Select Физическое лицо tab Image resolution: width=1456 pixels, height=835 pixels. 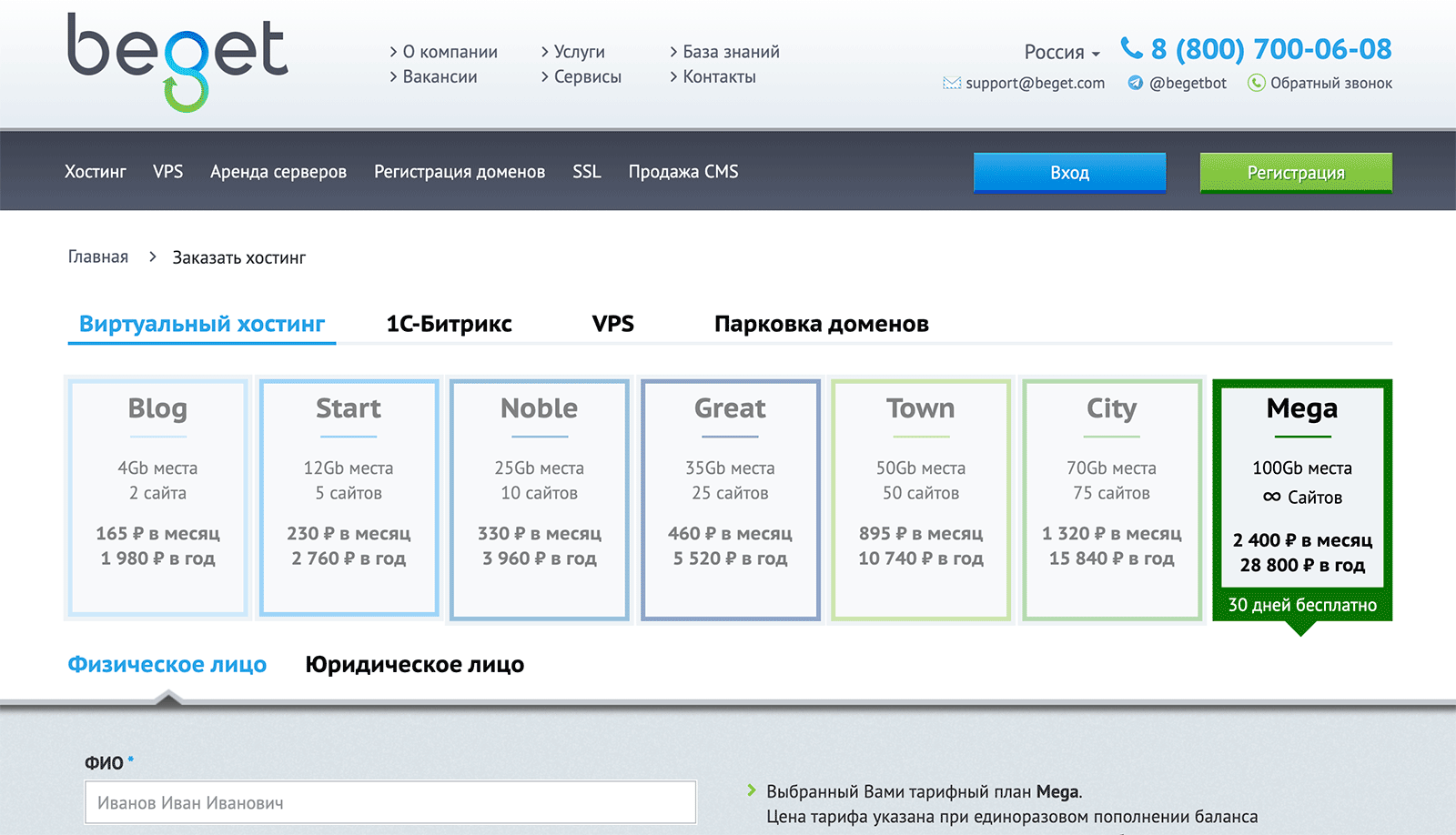click(167, 665)
